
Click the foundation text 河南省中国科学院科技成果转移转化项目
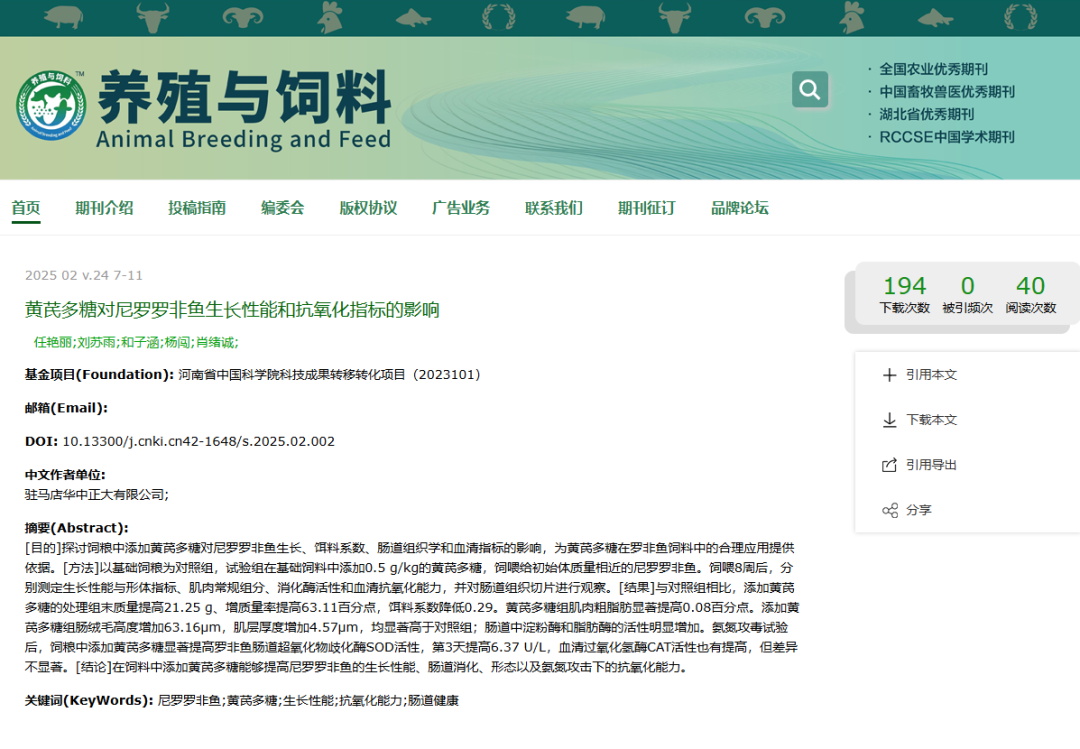[x=292, y=375]
